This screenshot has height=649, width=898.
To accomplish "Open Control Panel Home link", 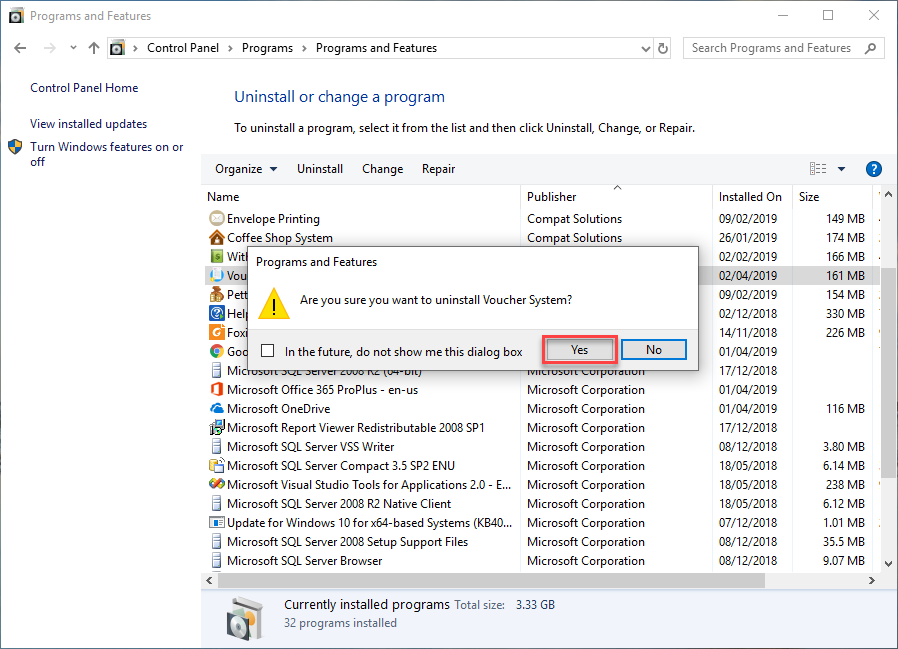I will pos(84,88).
